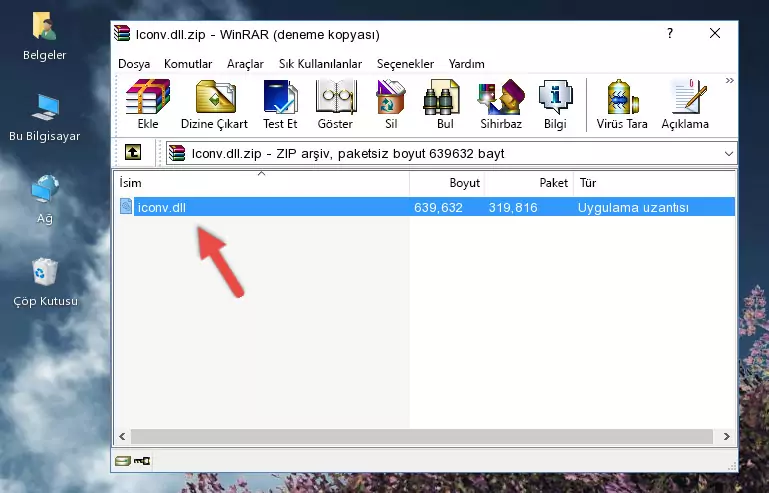
Task: Click the key password icon in status bar
Action: [142, 461]
